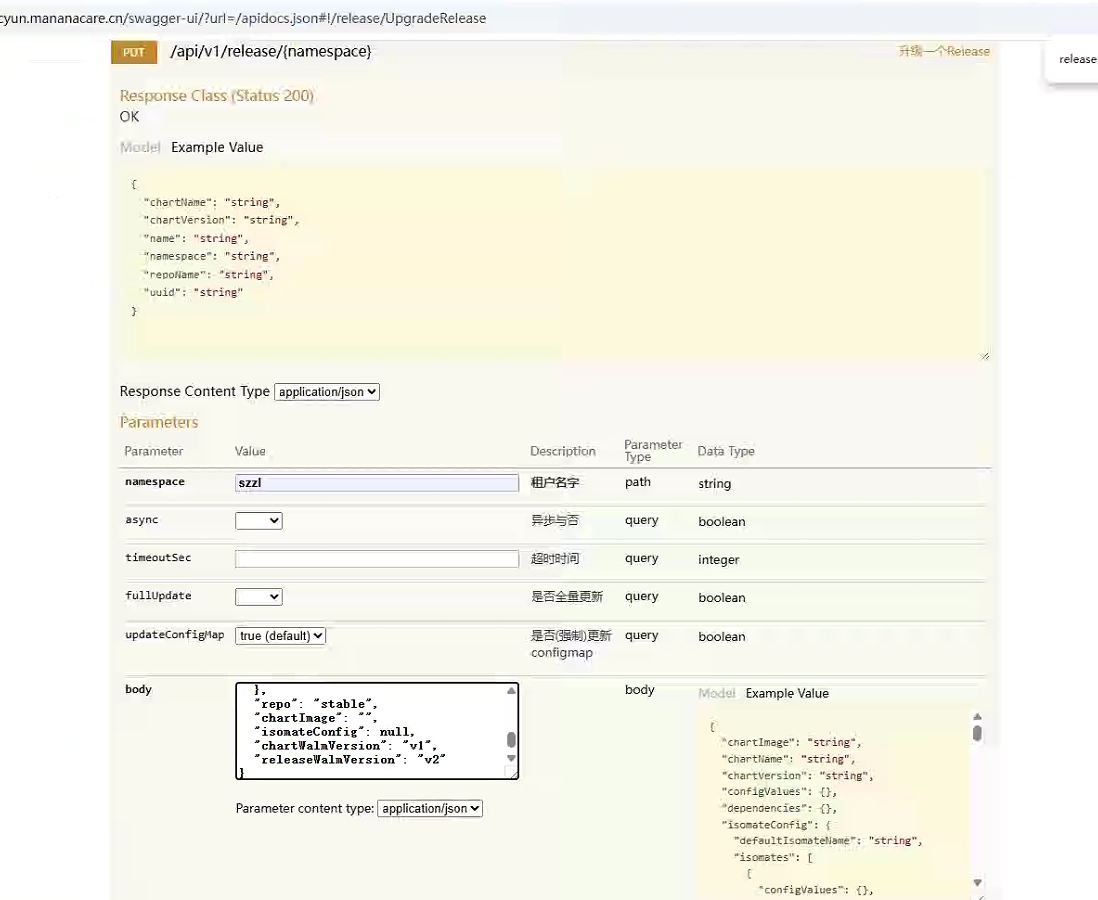Focus the timeoutSec input field

coord(377,559)
